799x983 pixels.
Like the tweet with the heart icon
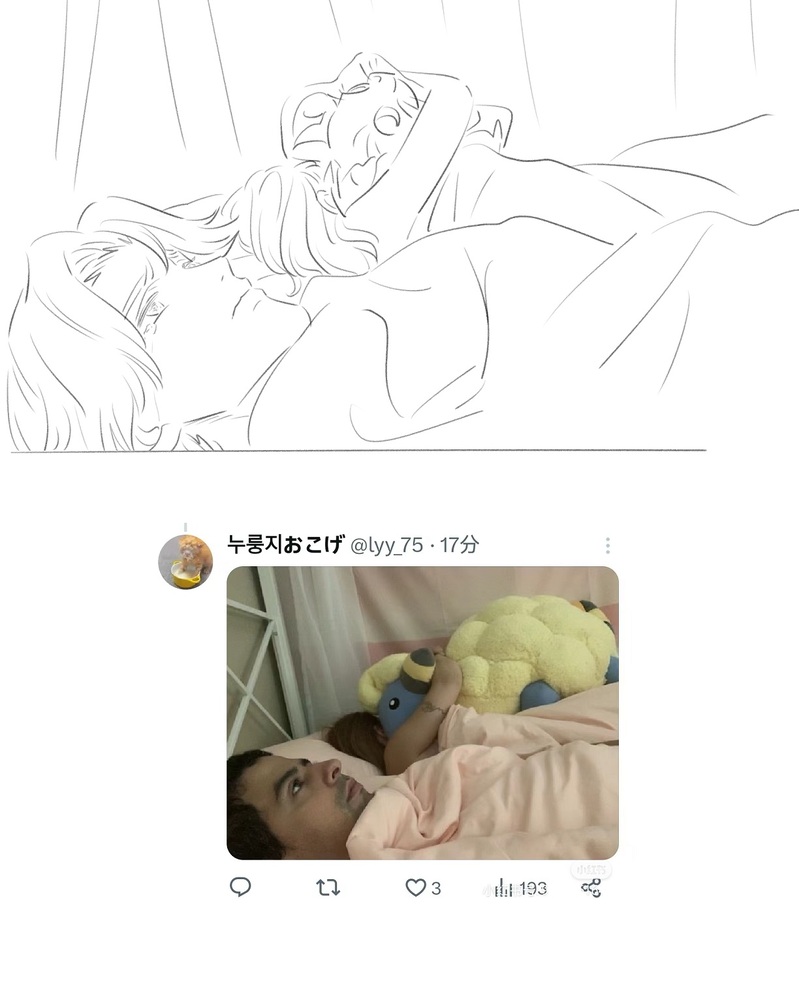pyautogui.click(x=415, y=888)
